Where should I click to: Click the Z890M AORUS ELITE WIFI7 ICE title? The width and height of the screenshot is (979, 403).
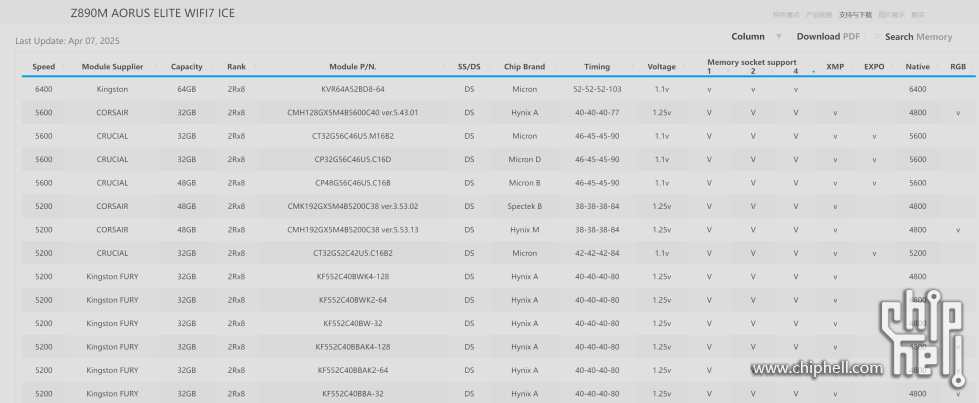pyautogui.click(x=153, y=13)
